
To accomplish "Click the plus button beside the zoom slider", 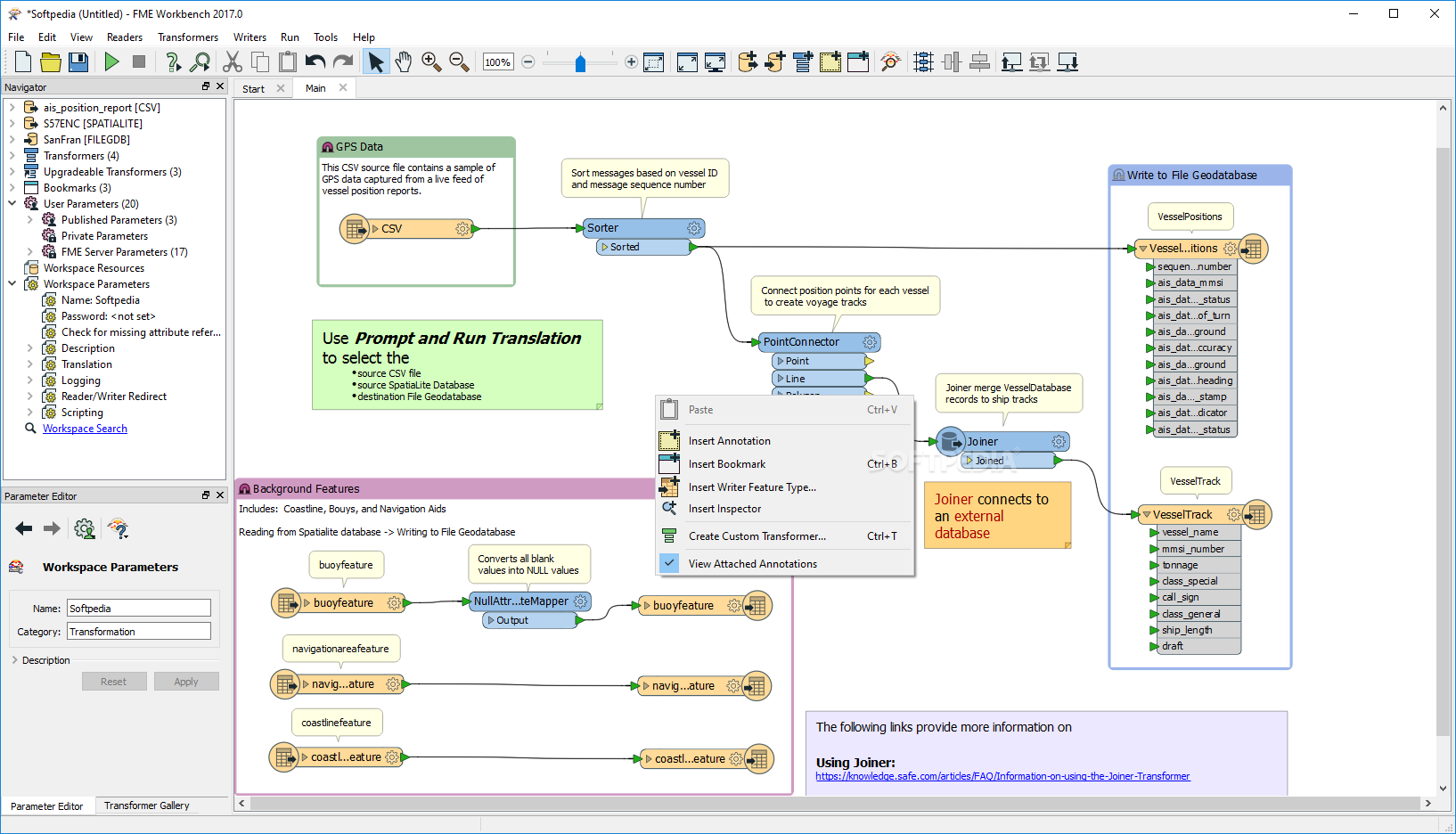I will [x=631, y=61].
